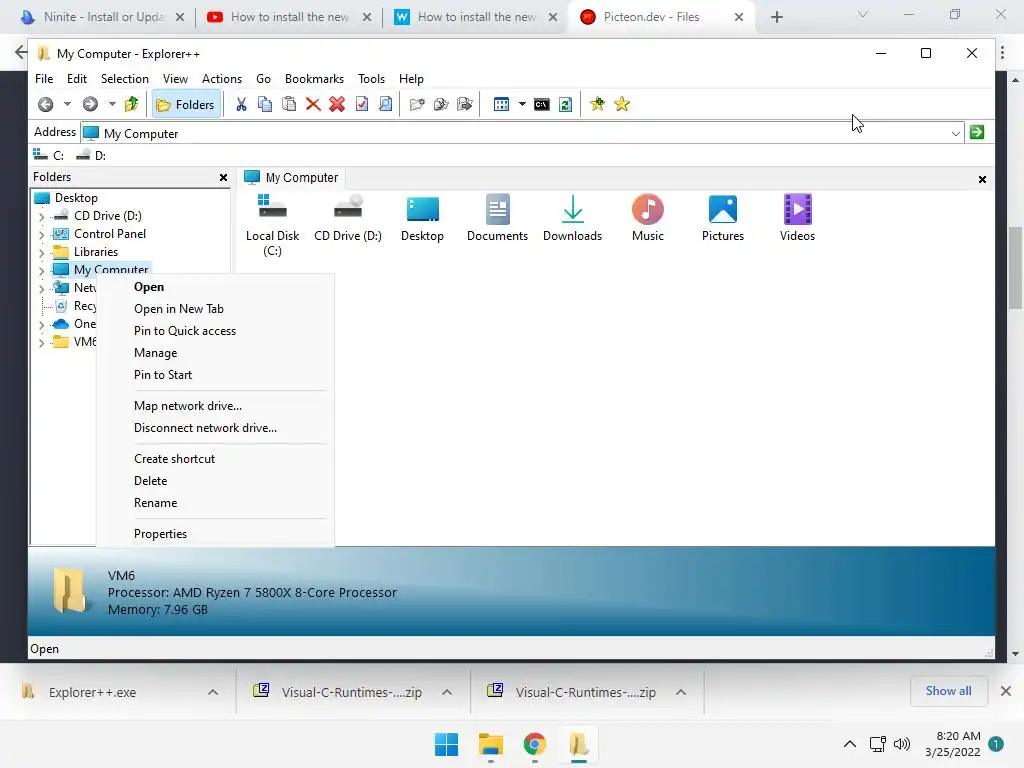The height and width of the screenshot is (768, 1024).
Task: Open the Views dropdown arrow
Action: (x=522, y=104)
